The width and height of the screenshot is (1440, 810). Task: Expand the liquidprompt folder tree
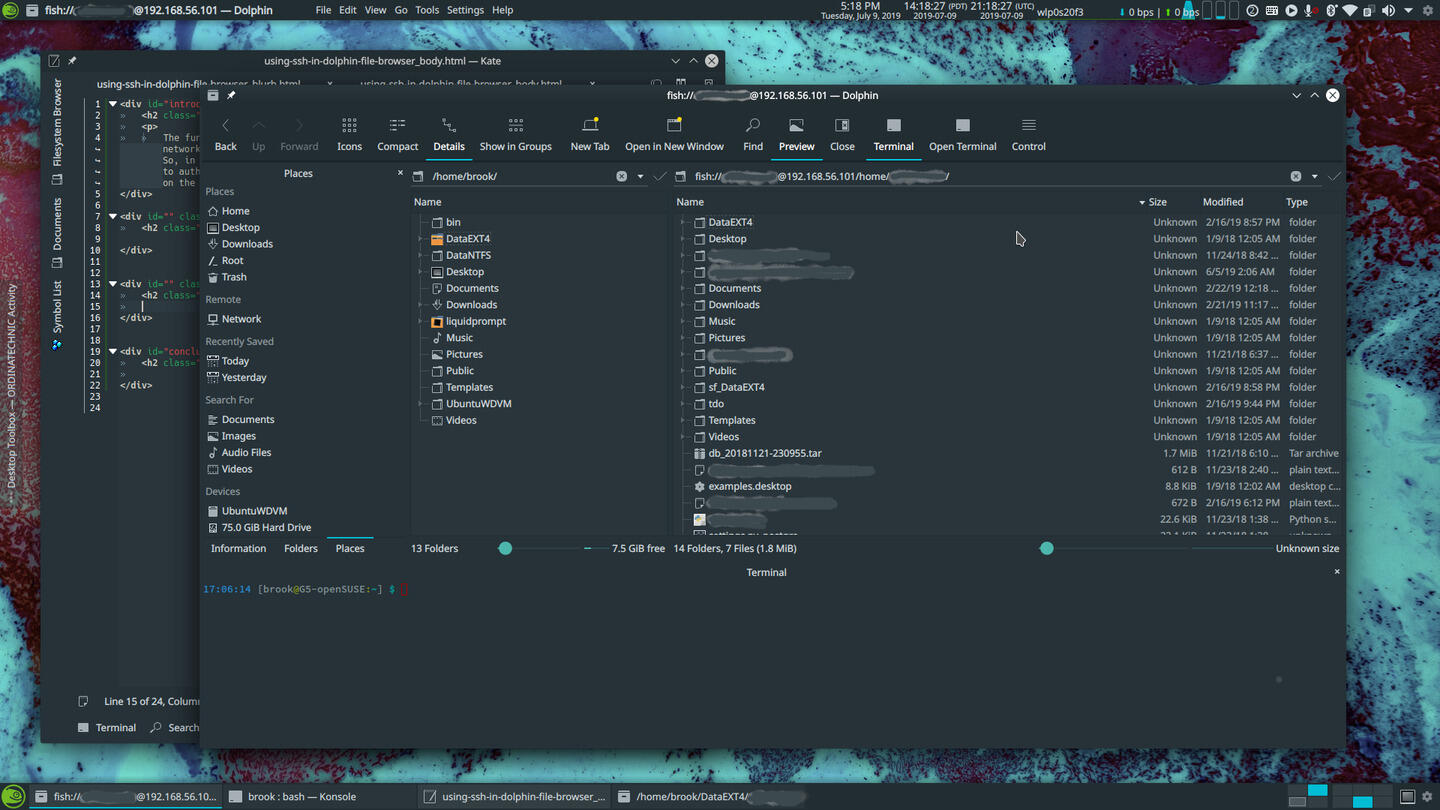point(420,321)
